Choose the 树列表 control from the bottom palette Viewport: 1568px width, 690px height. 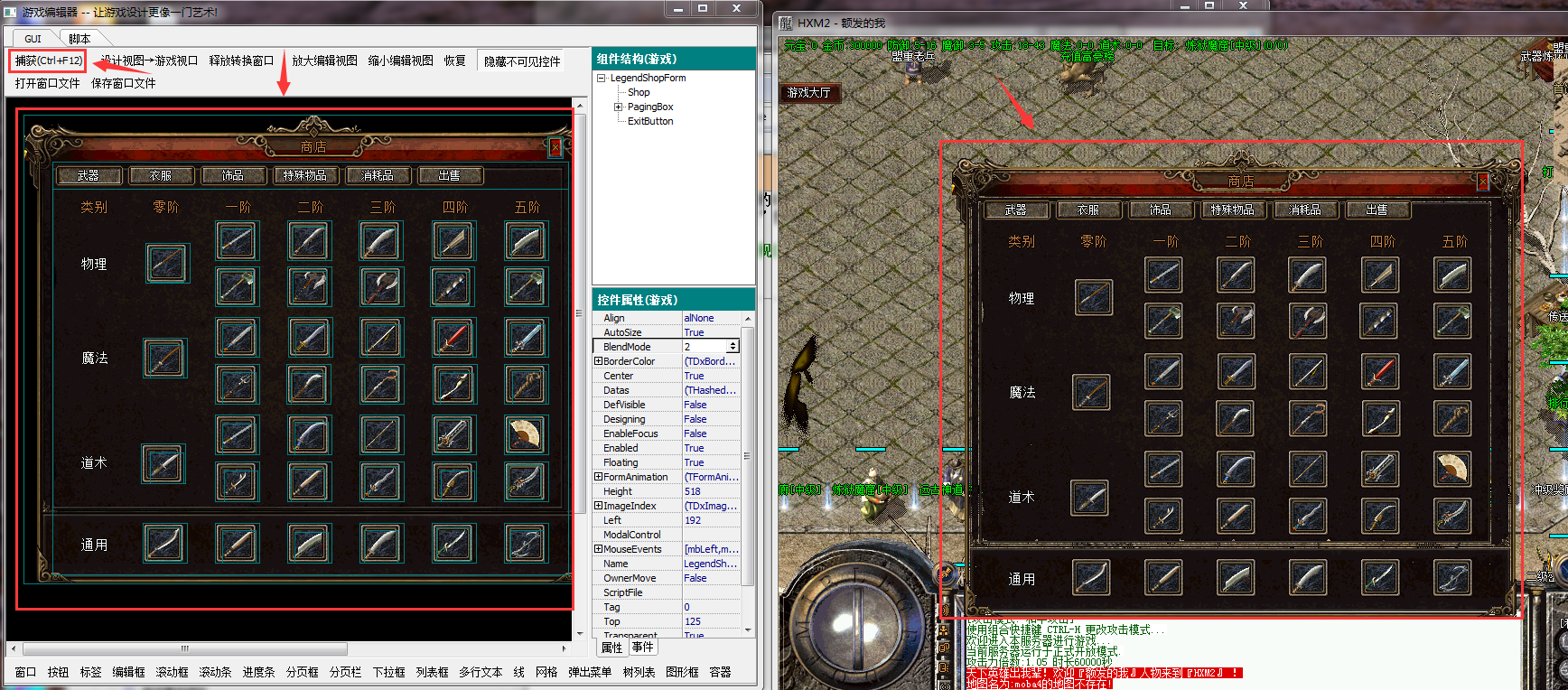(x=639, y=672)
